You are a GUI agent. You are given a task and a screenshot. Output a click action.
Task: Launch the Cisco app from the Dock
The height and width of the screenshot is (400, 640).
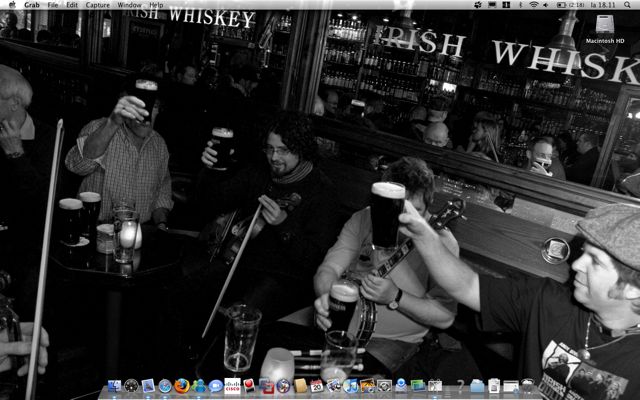pyautogui.click(x=232, y=386)
